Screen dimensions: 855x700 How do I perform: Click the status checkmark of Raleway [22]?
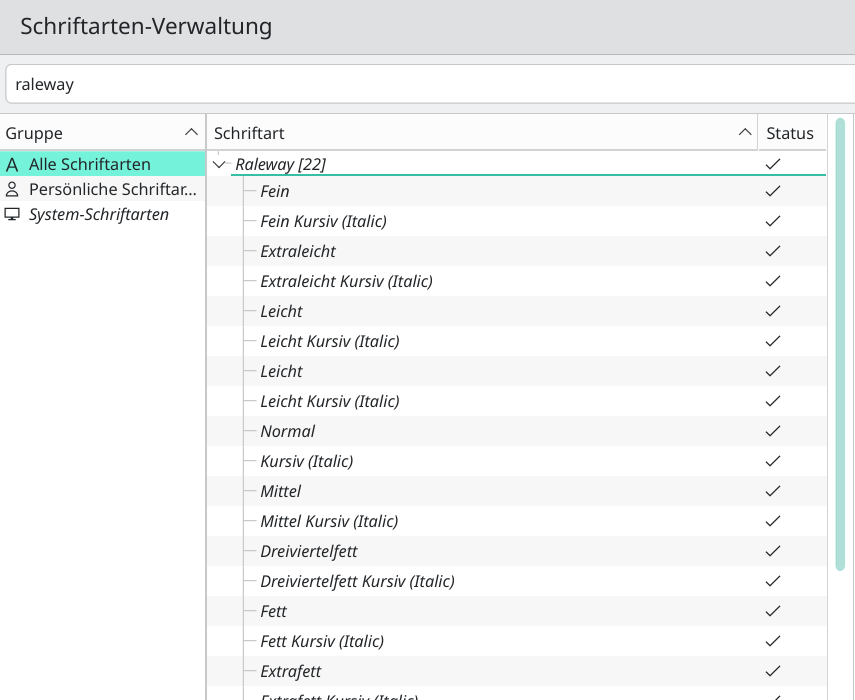click(773, 164)
